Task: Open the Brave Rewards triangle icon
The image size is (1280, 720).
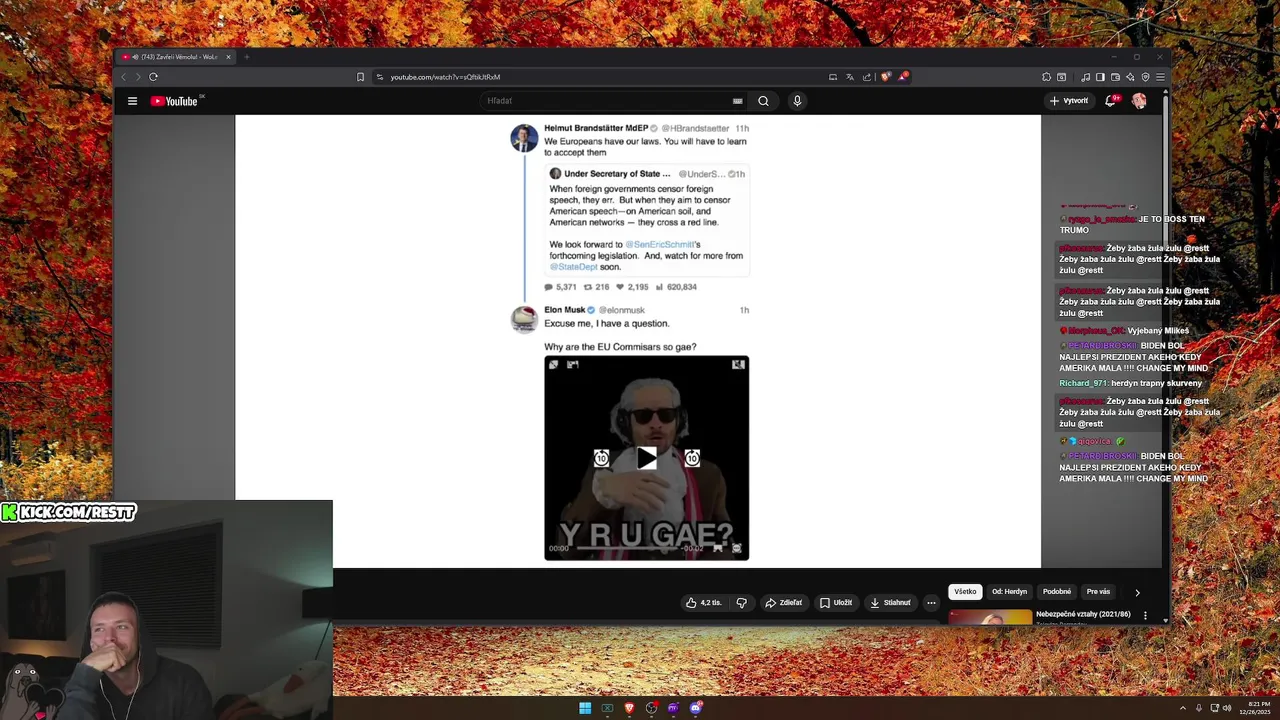Action: click(x=903, y=77)
